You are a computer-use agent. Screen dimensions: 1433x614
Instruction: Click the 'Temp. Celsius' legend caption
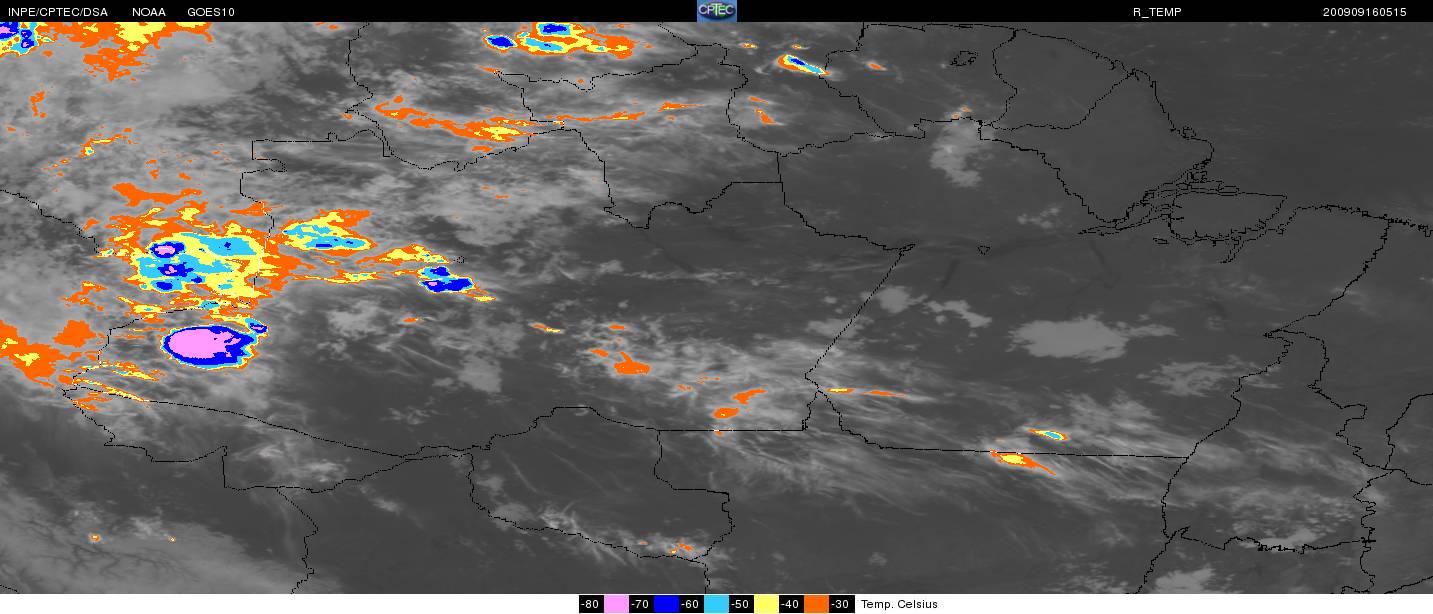click(899, 604)
